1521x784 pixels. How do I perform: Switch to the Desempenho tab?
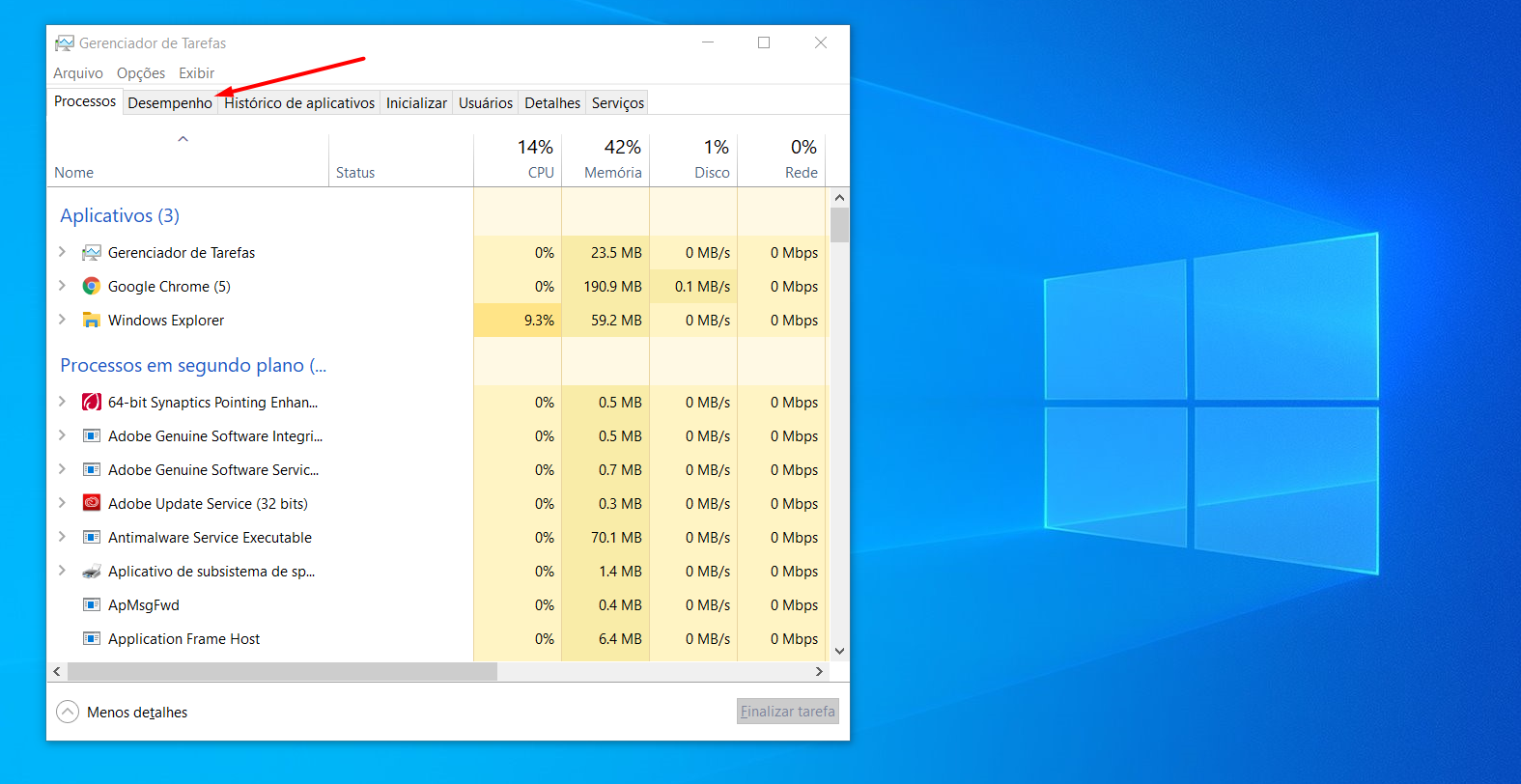[170, 103]
